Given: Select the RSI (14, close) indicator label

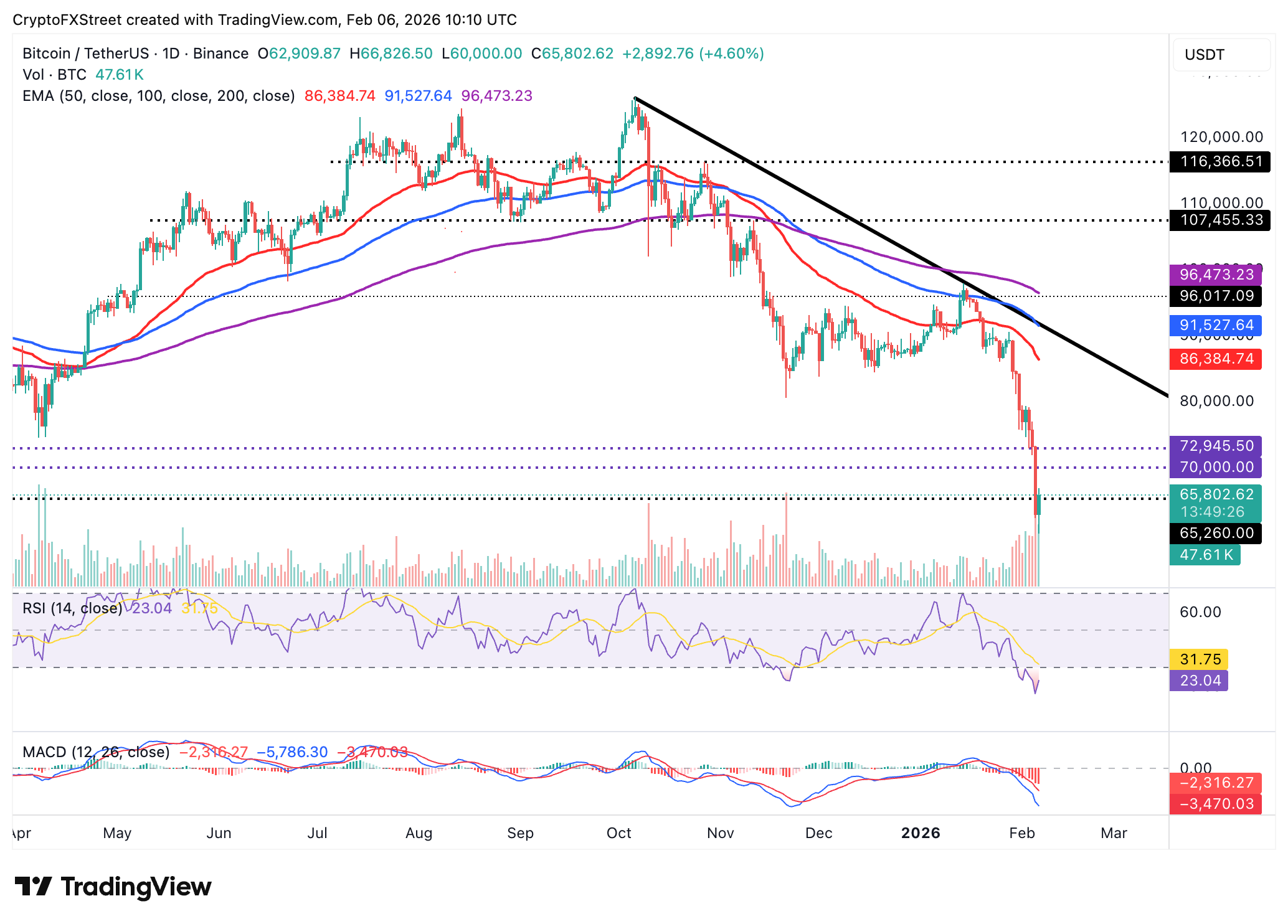Looking at the screenshot, I should coord(72,608).
